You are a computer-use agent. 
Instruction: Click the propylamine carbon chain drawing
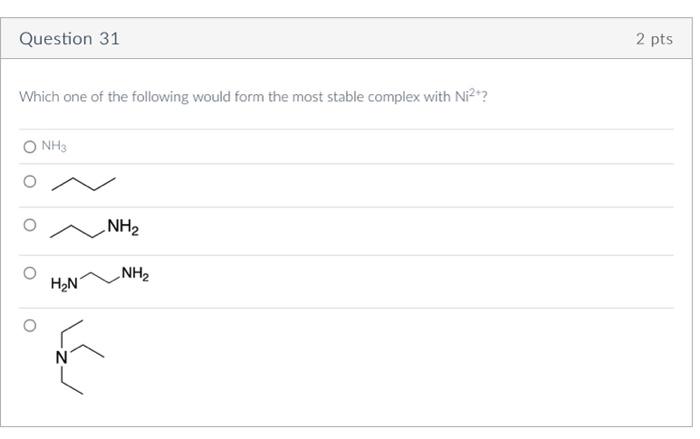78,231
